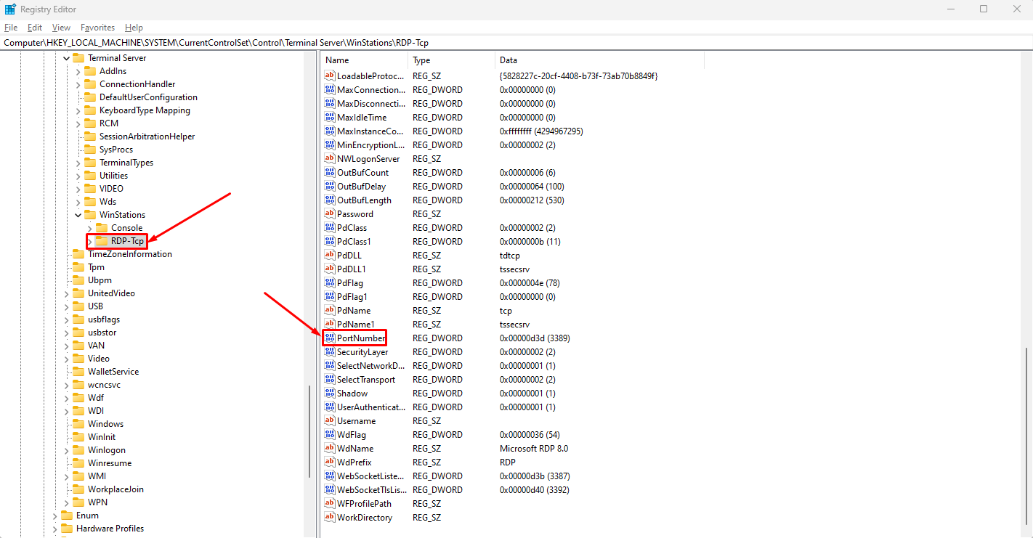
Task: Select the WdName string value icon
Action: [x=330, y=449]
